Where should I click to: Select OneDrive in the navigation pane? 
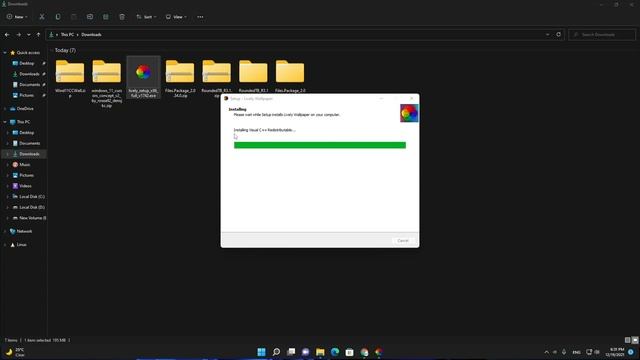pyautogui.click(x=25, y=109)
